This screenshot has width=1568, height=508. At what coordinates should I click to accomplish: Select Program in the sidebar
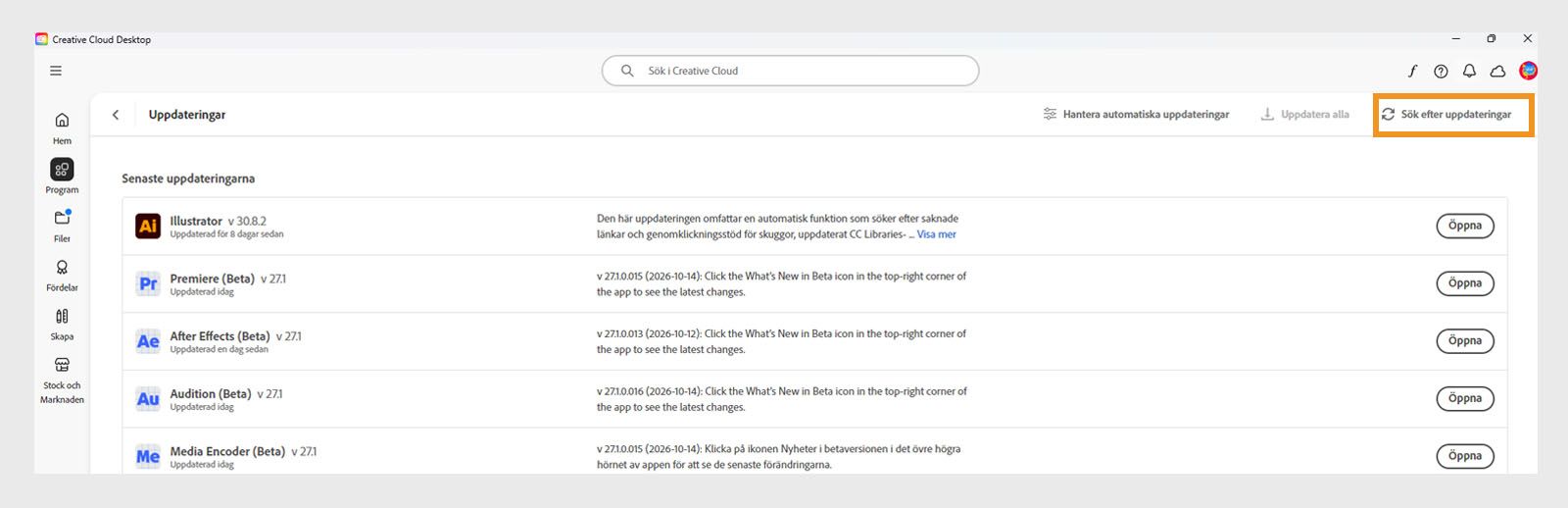[x=62, y=177]
